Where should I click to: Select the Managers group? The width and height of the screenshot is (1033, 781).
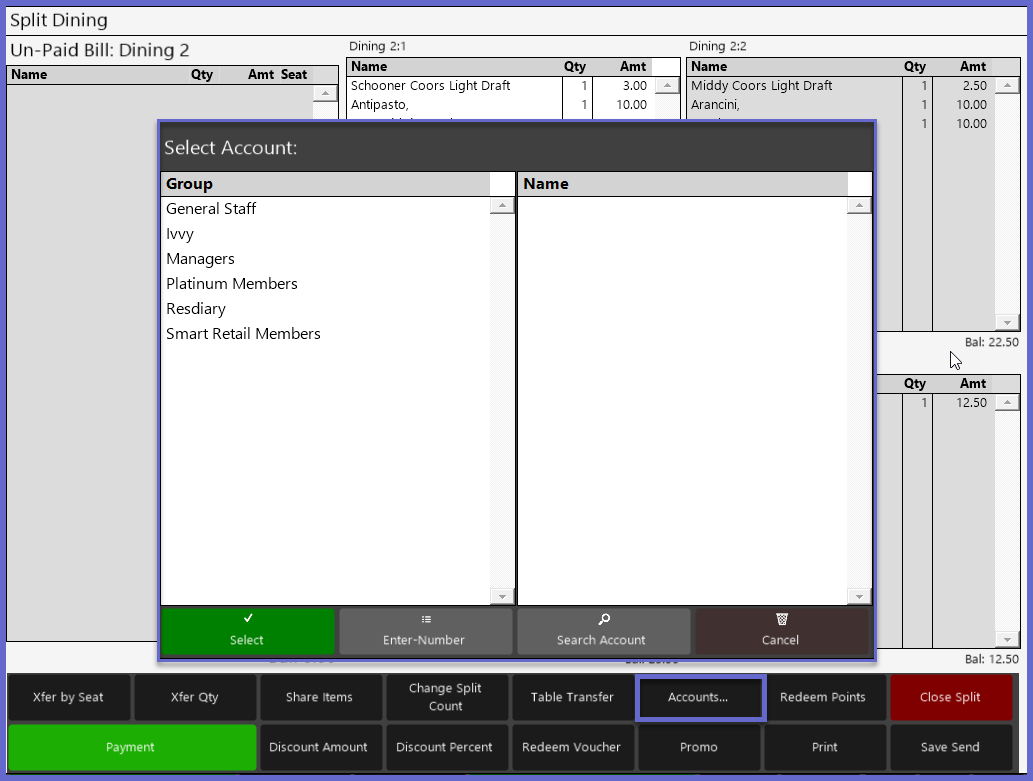coord(200,259)
